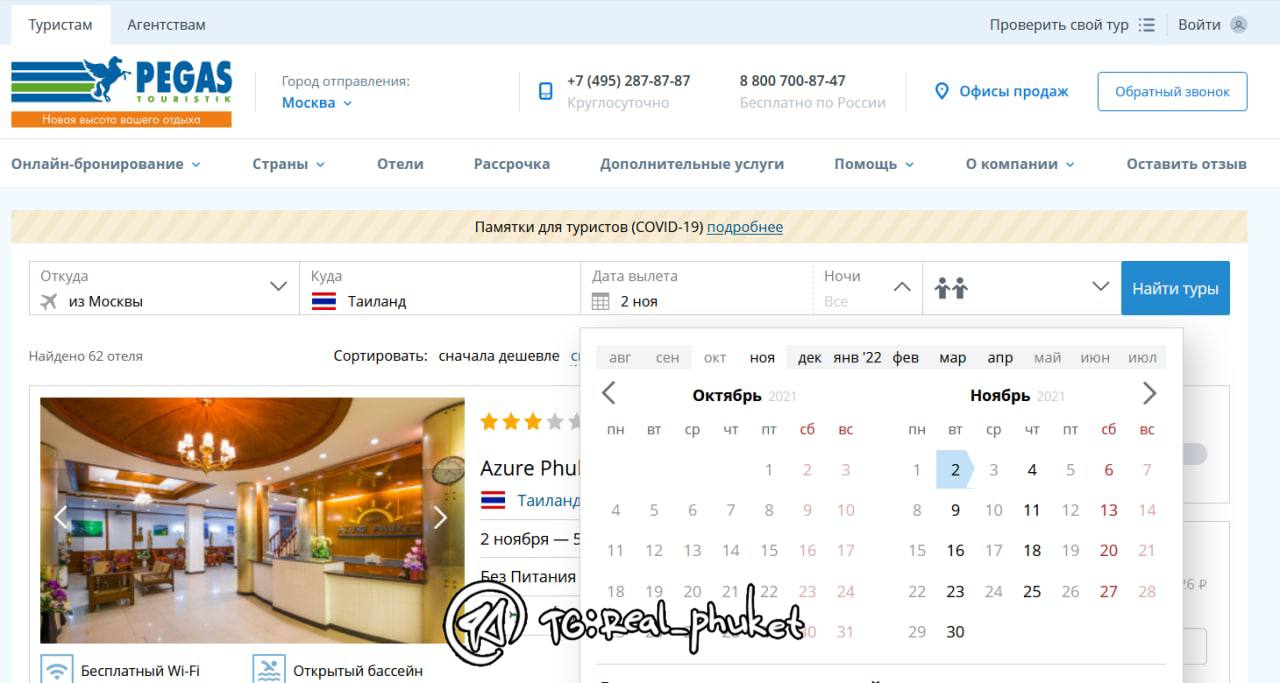Click the two travelers icon in search bar
Image resolution: width=1280 pixels, height=683 pixels.
pyautogui.click(x=951, y=288)
